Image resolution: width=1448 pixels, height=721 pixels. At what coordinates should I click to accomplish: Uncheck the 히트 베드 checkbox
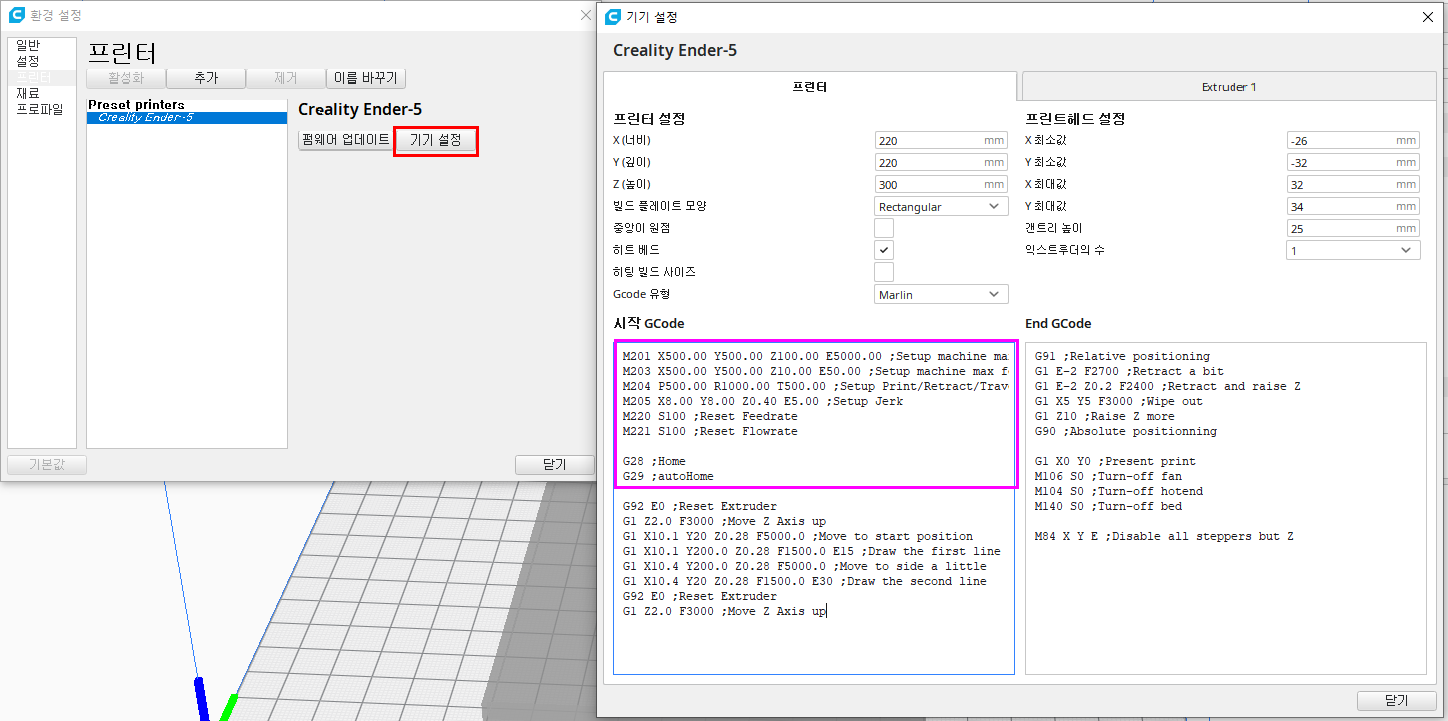pyautogui.click(x=884, y=250)
